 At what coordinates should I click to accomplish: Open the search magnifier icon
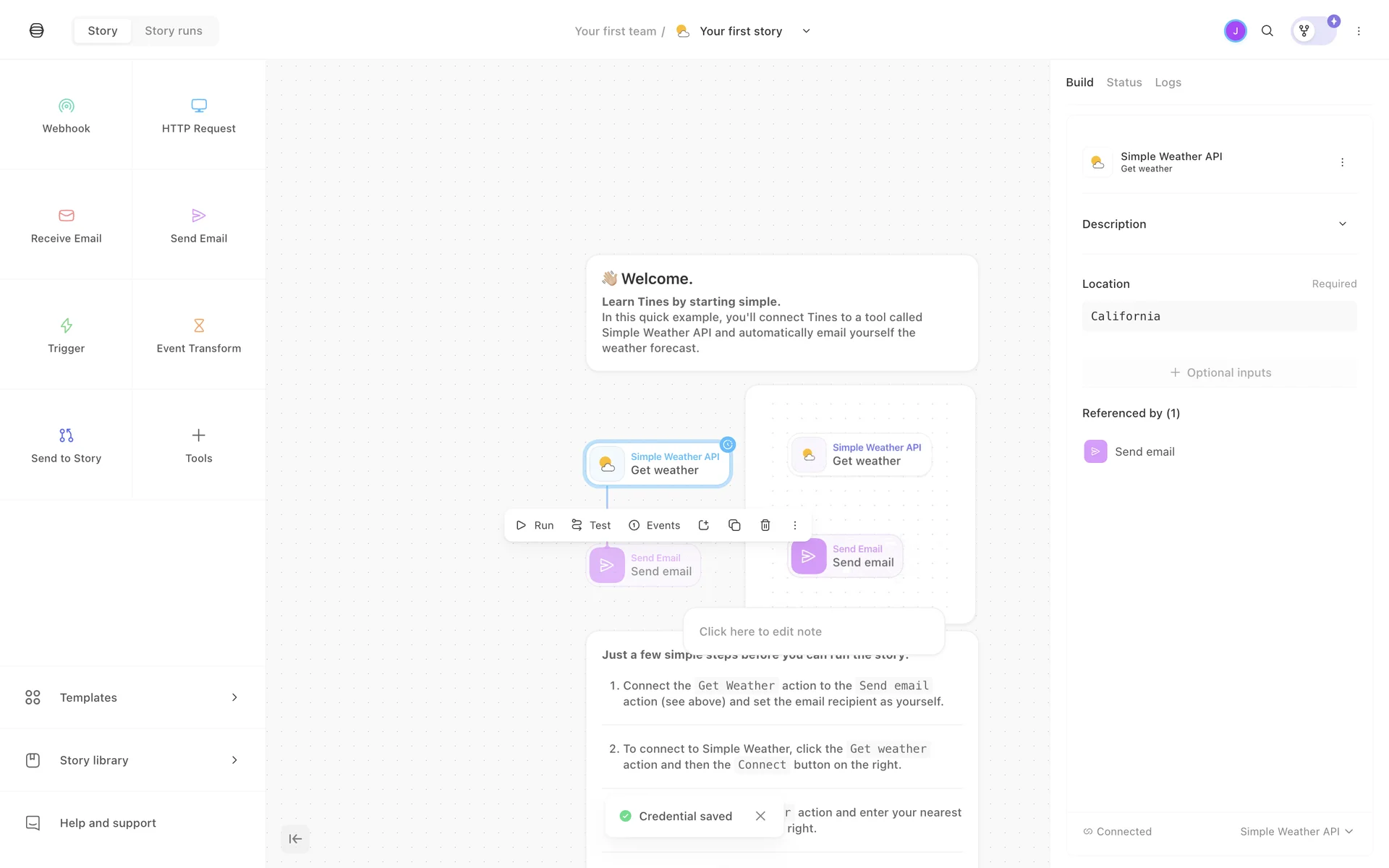(x=1267, y=31)
